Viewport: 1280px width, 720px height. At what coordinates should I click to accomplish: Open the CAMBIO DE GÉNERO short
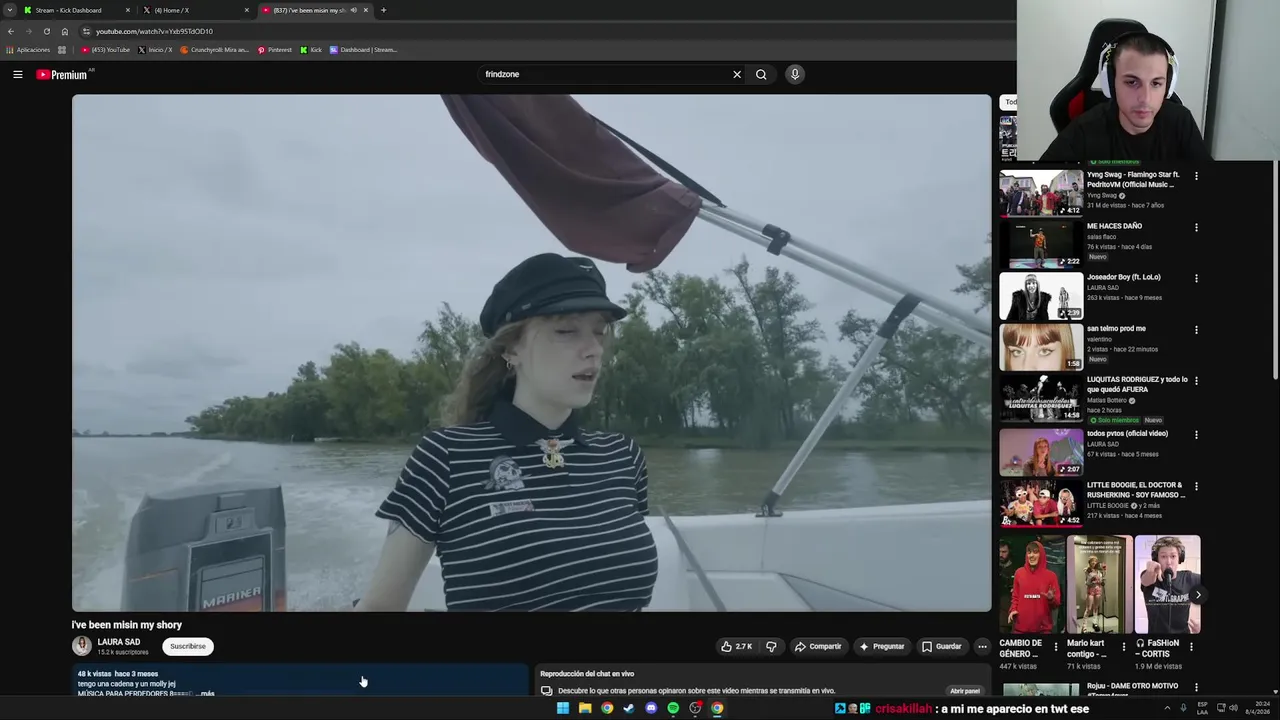1031,585
